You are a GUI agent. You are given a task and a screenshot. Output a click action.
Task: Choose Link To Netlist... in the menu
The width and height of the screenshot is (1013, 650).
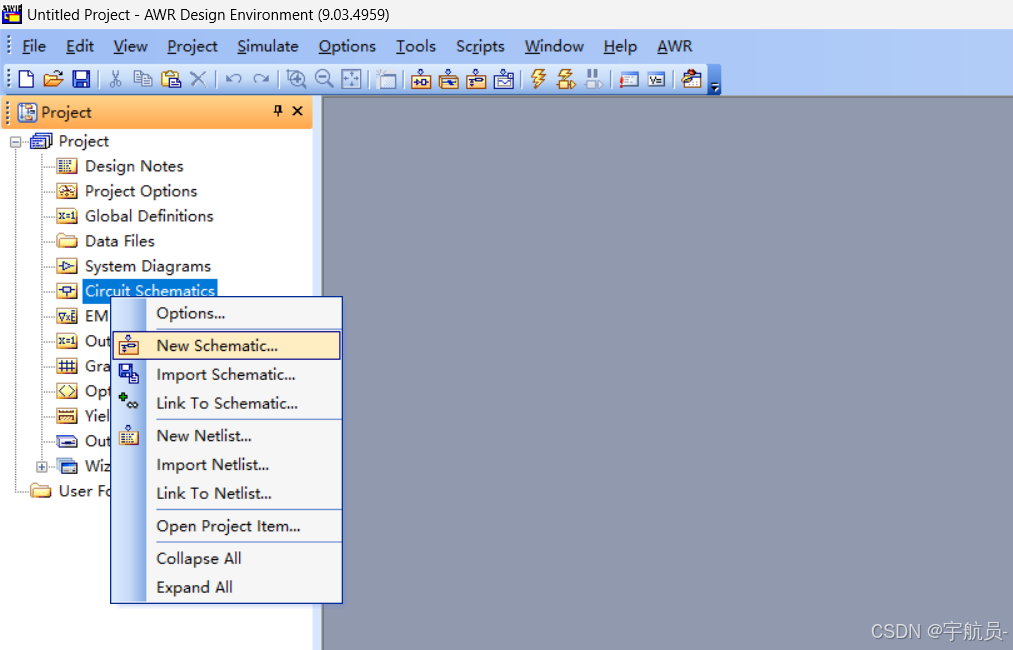(226, 494)
